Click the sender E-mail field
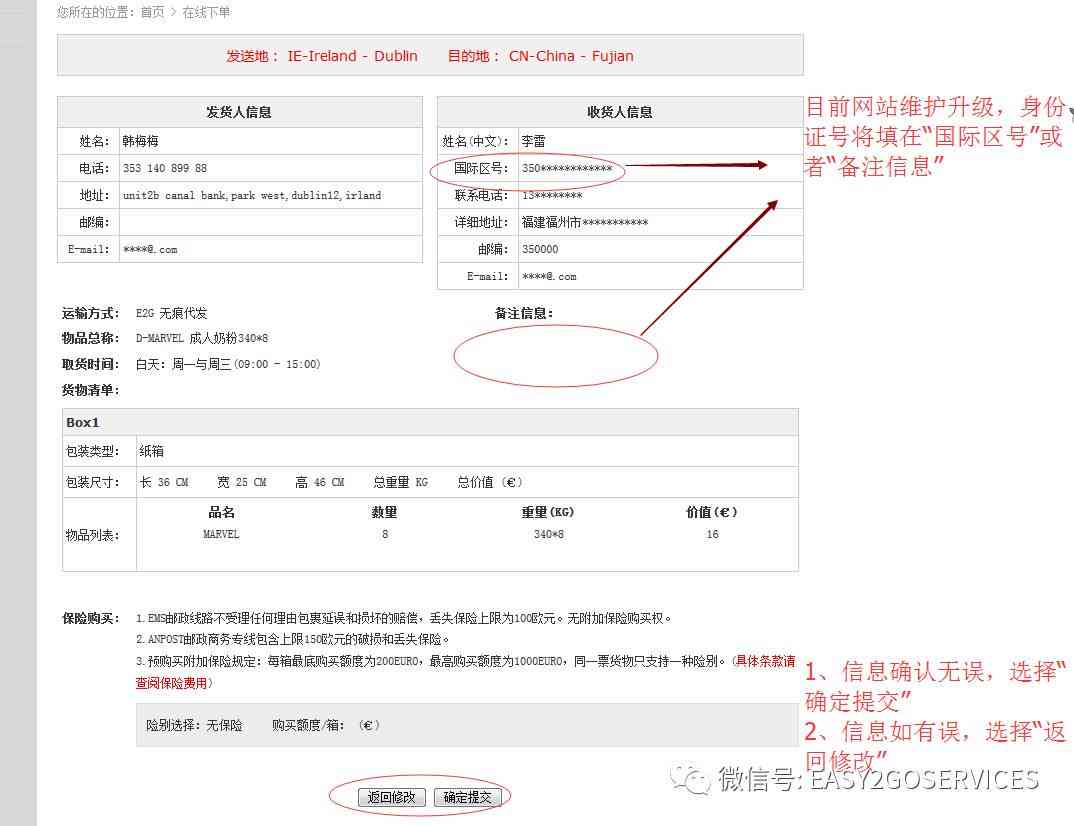1074x826 pixels. (270, 249)
